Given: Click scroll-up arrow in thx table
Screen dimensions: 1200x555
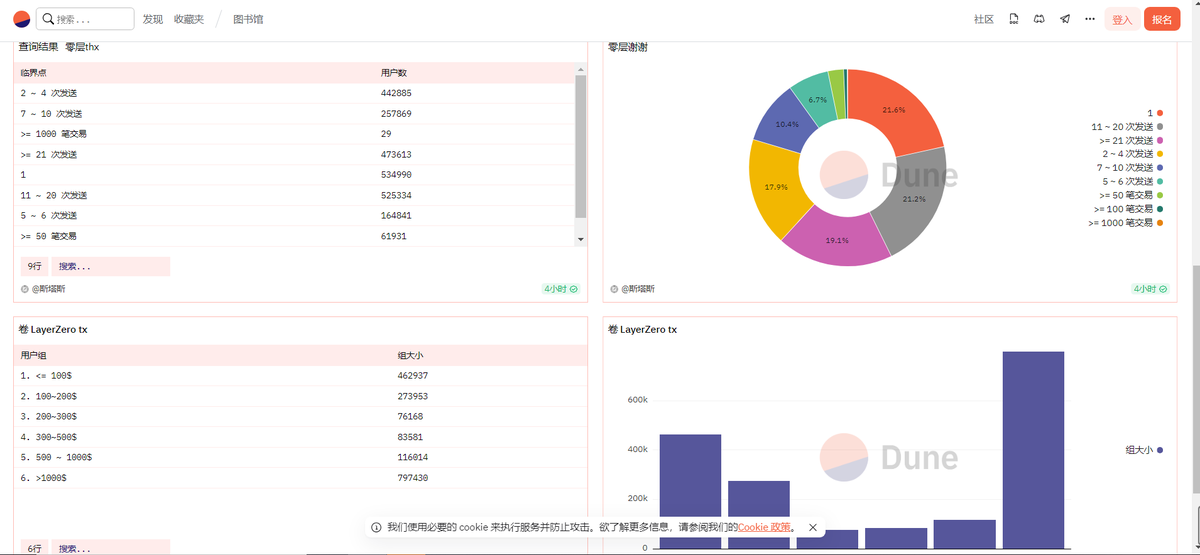Looking at the screenshot, I should click(x=581, y=69).
